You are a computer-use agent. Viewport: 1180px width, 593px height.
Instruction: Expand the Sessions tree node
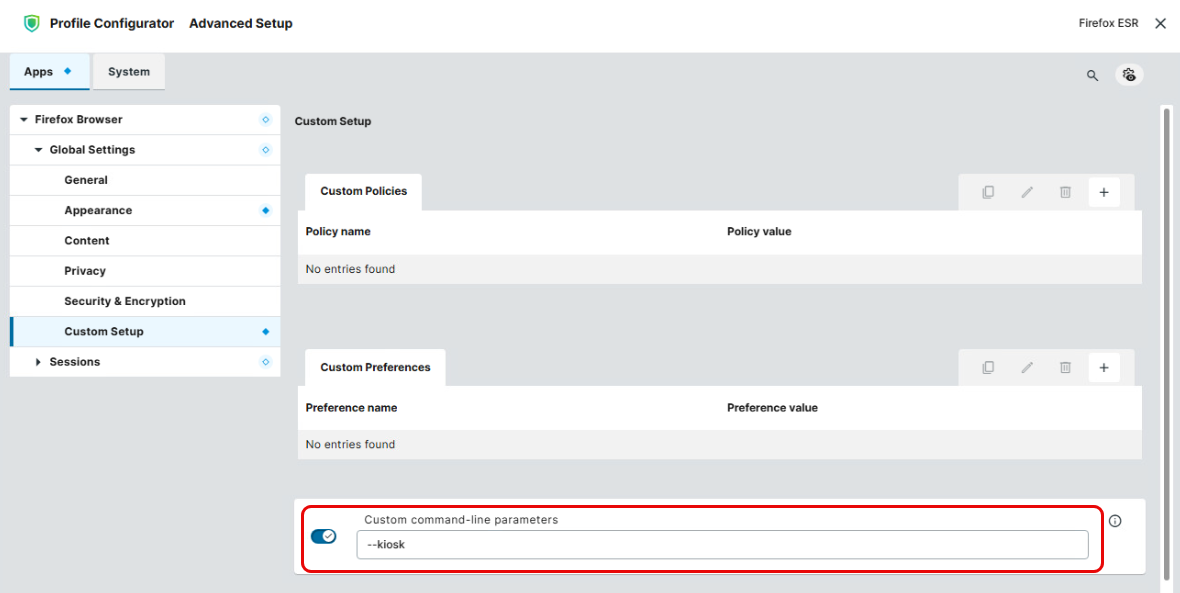[38, 362]
